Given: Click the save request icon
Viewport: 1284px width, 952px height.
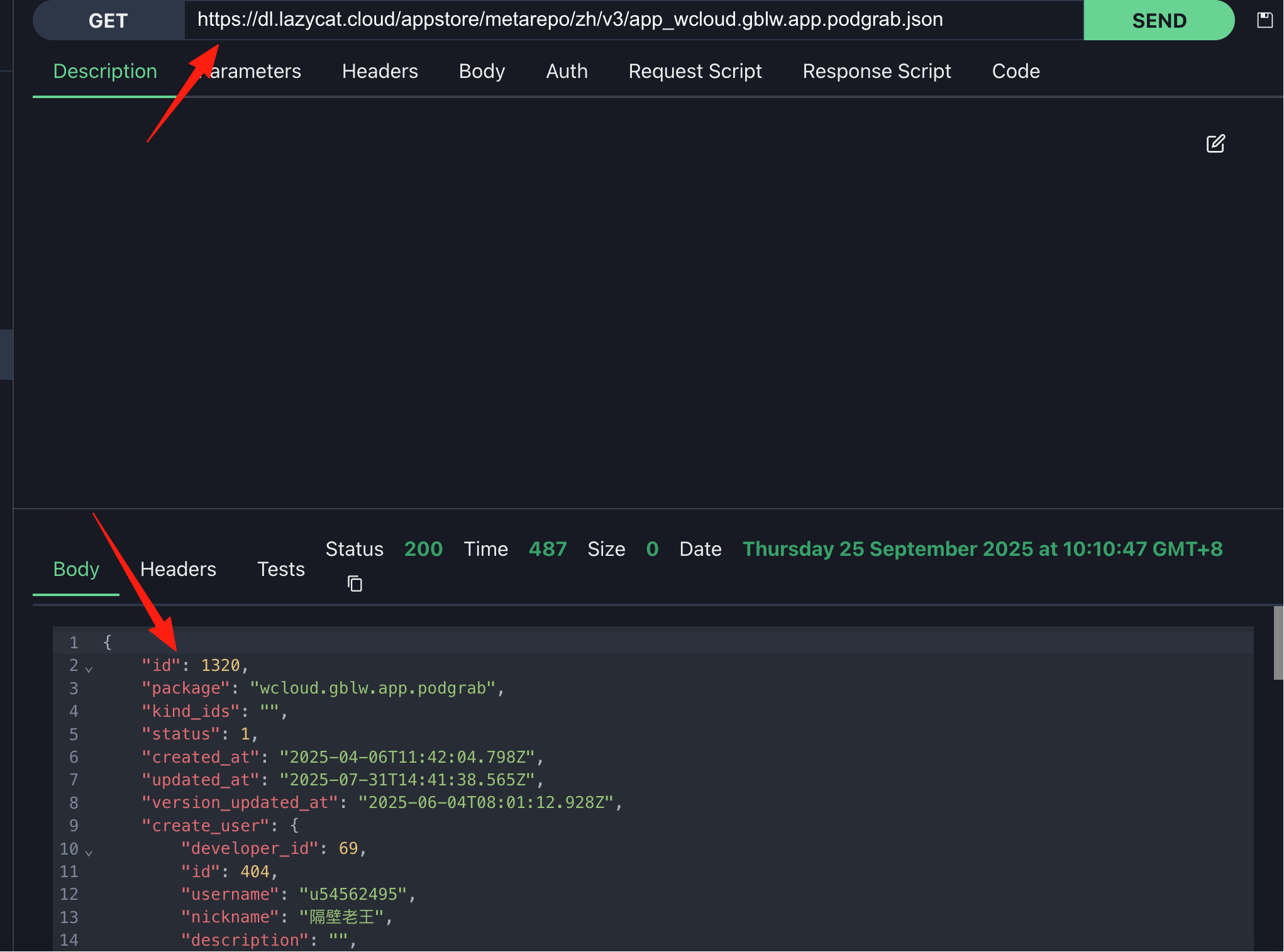Looking at the screenshot, I should click(x=1265, y=20).
